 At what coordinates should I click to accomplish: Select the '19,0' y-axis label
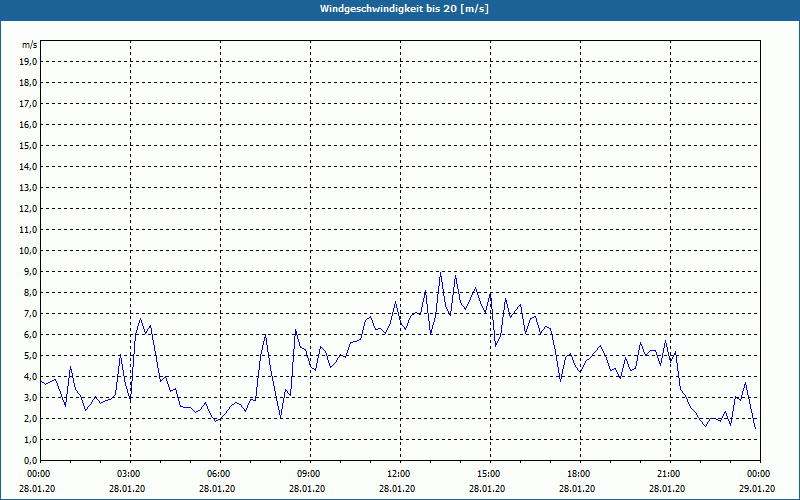click(29, 62)
